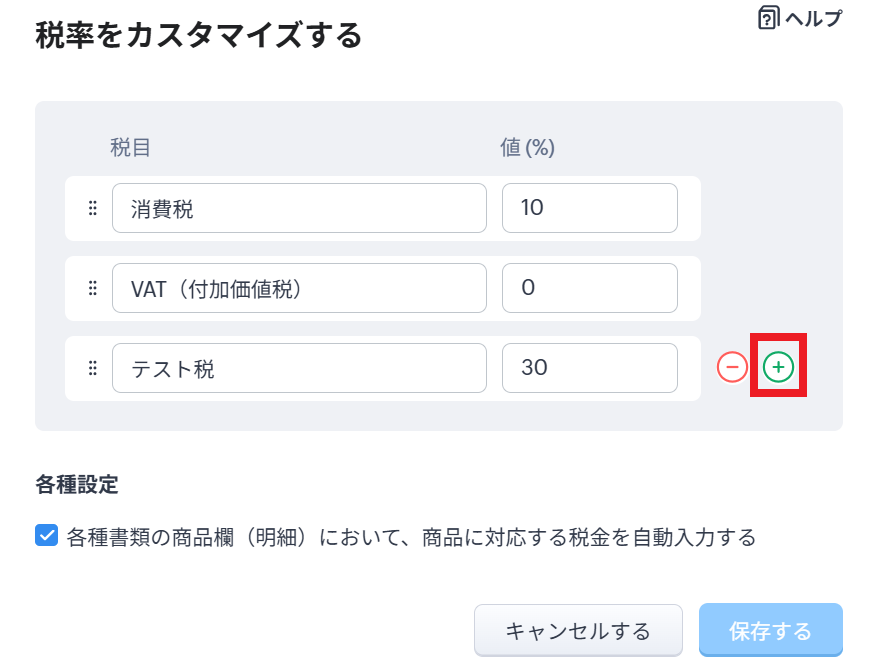Screen dimensions: 885x668
Task: Click the 各種書類の商品欄 checkbox label text
Action: 410,538
